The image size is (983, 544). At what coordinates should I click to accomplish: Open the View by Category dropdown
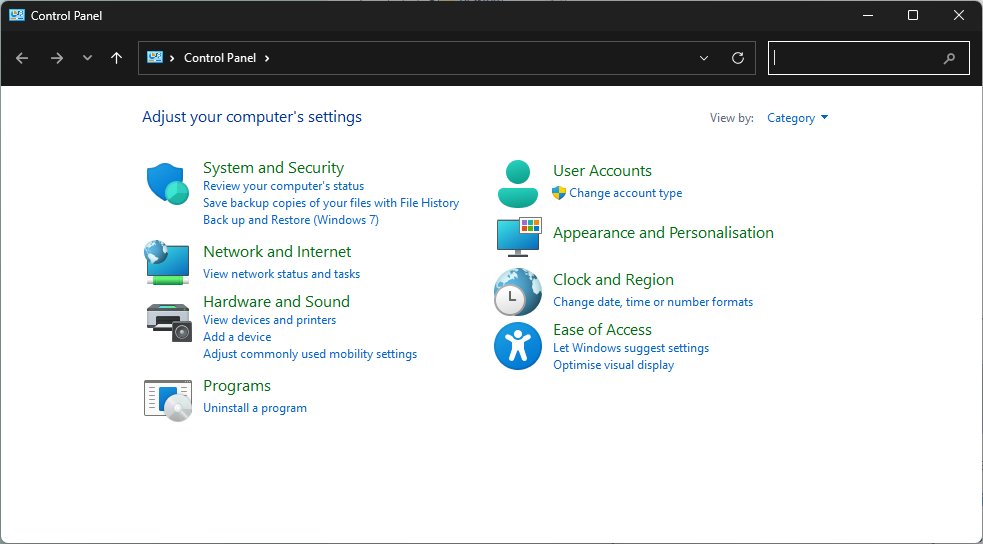[x=797, y=118]
